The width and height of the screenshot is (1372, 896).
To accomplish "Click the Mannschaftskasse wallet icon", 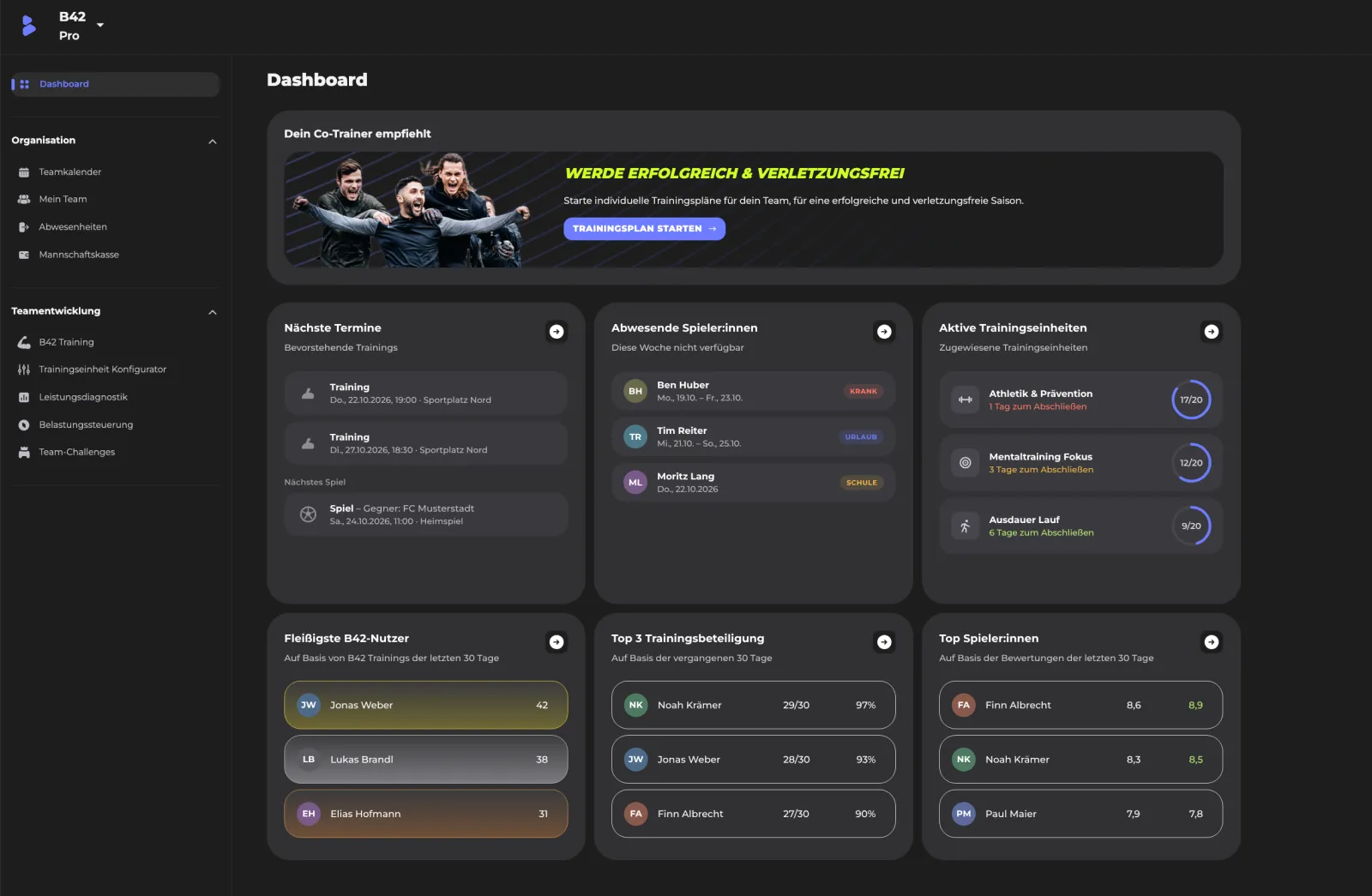I will [x=24, y=255].
